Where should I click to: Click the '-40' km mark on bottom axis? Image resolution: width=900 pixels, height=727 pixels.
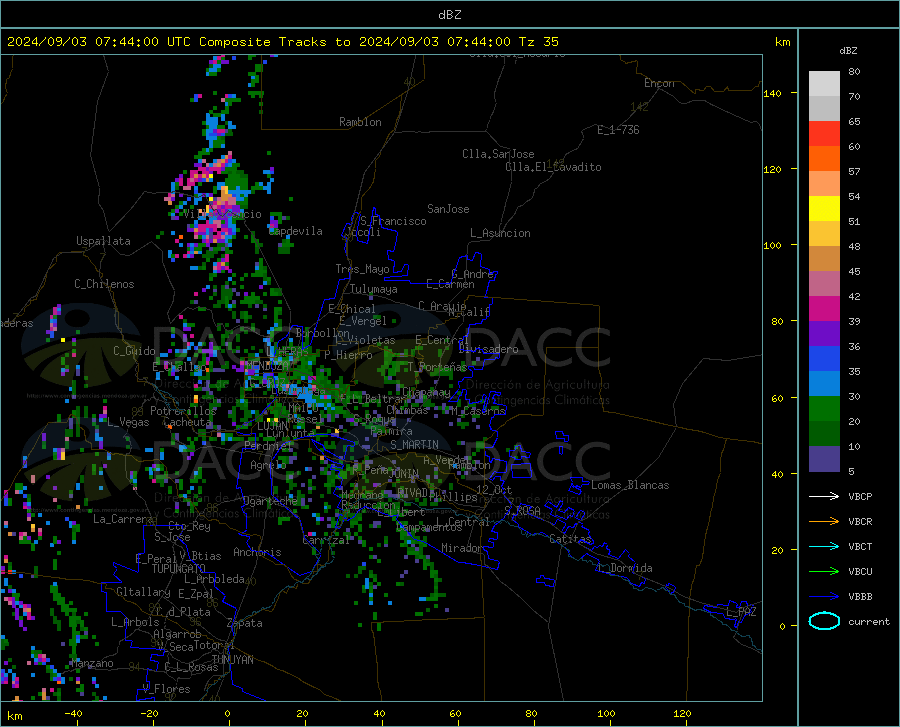point(73,714)
